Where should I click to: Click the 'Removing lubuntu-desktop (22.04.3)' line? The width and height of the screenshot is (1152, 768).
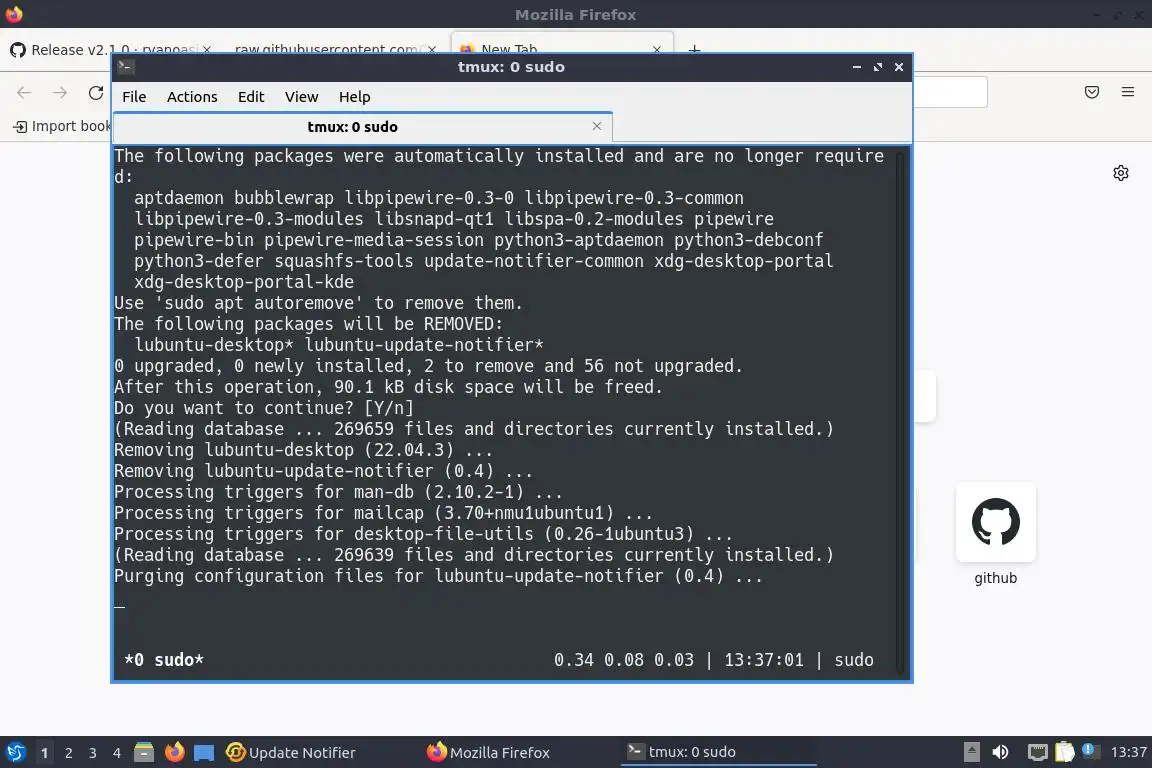(x=303, y=450)
